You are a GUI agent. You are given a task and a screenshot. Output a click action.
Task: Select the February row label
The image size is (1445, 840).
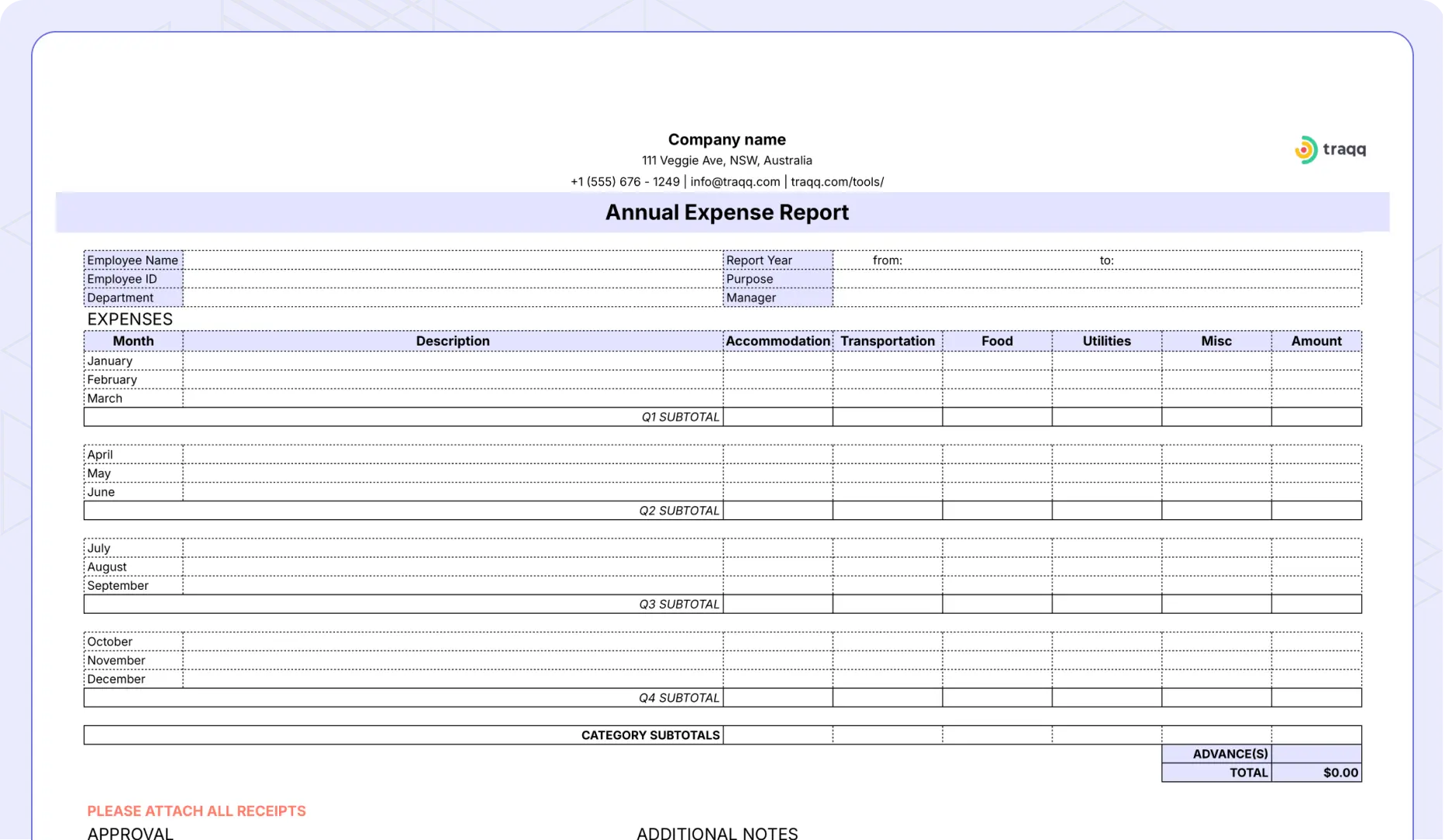[x=112, y=380]
